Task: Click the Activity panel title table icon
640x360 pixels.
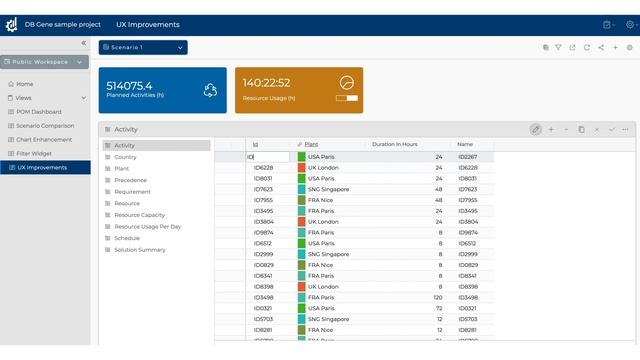Action: 108,129
